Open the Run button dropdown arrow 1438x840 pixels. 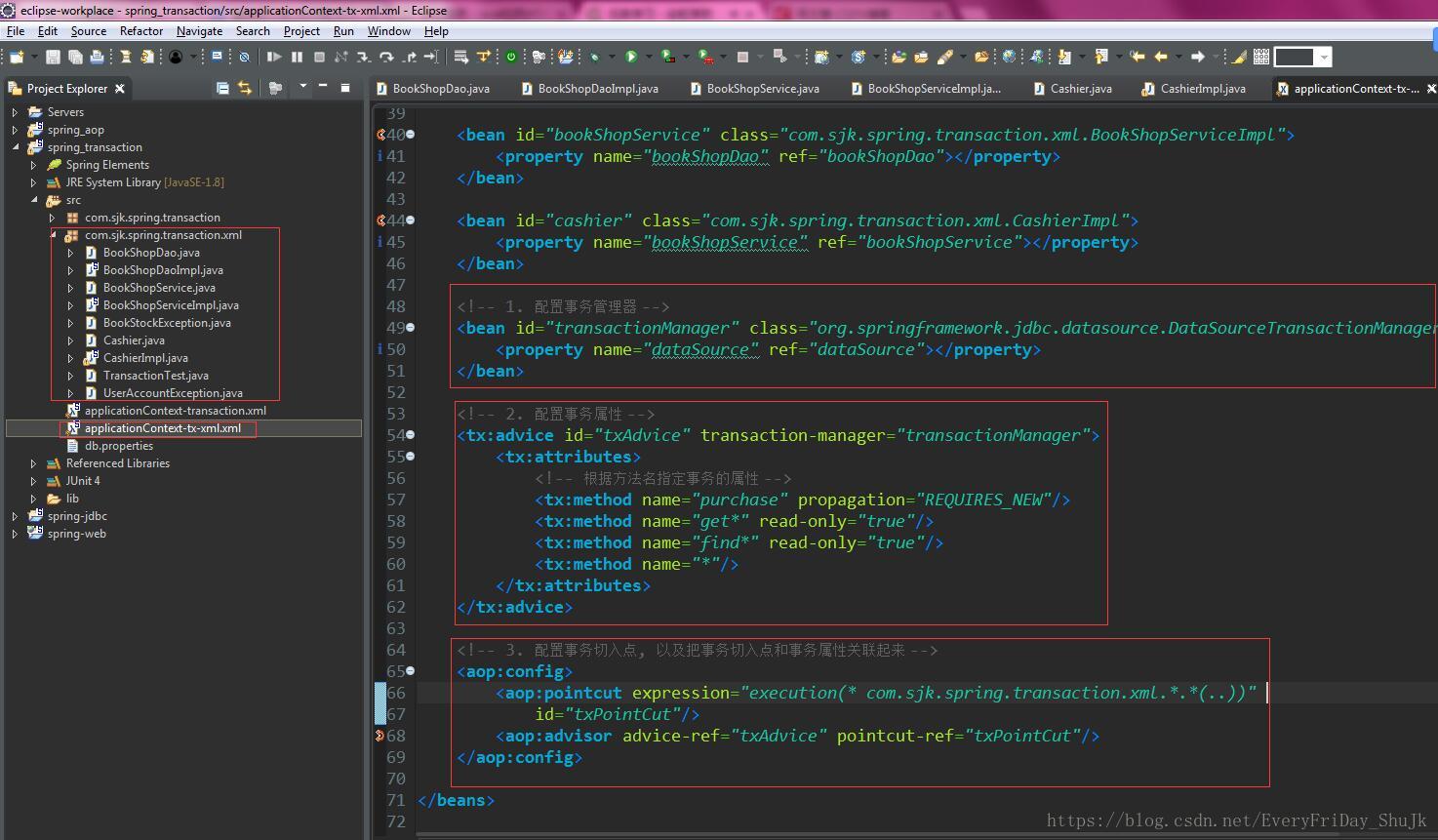coord(649,57)
